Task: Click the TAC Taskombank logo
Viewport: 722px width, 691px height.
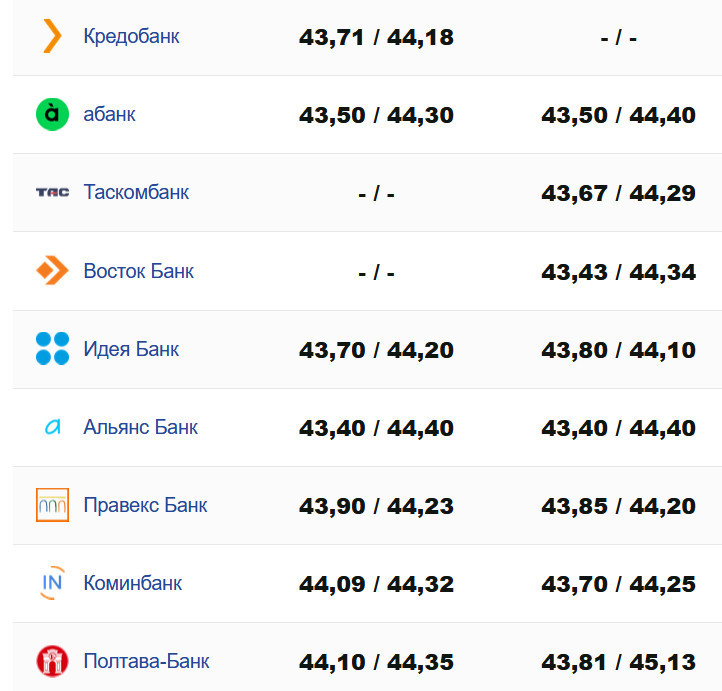Action: tap(52, 192)
